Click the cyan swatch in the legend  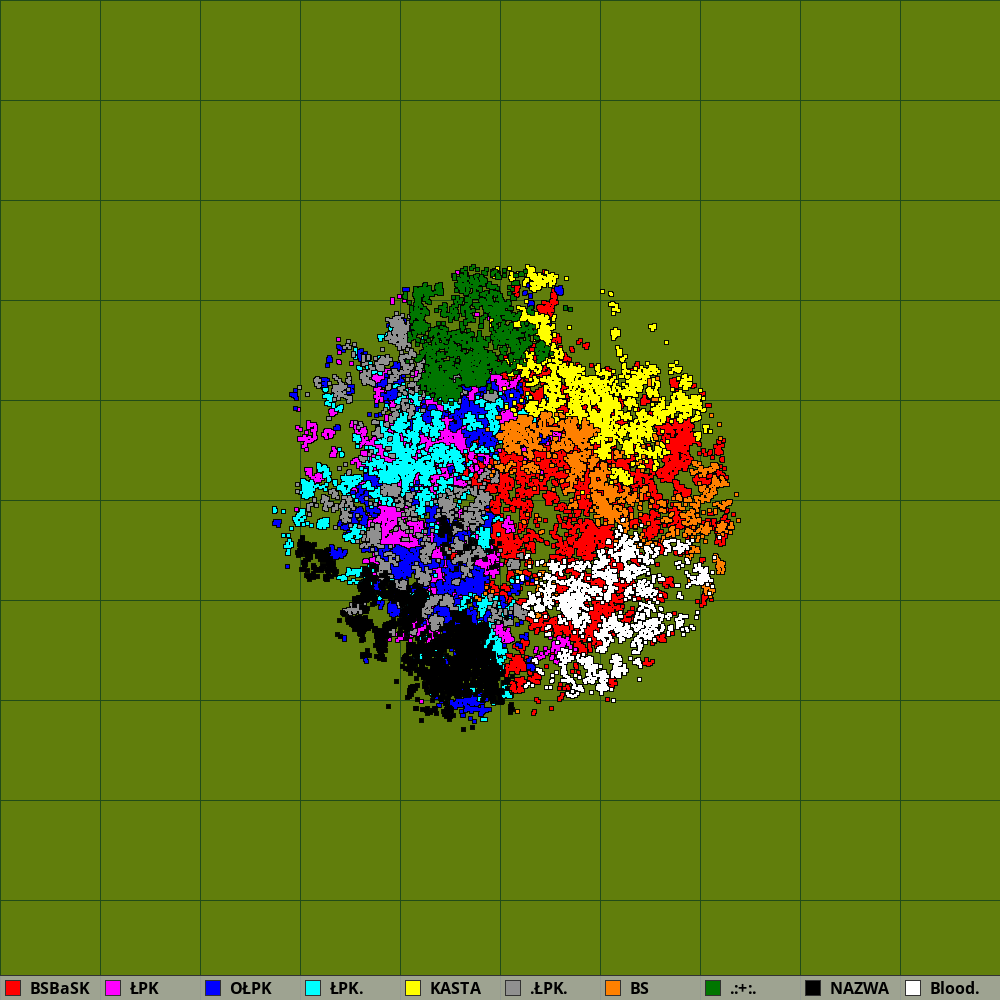313,988
